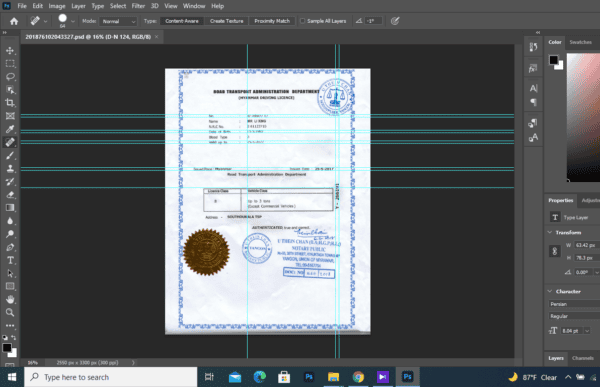Open the font size dropdown arrow

coord(587,331)
